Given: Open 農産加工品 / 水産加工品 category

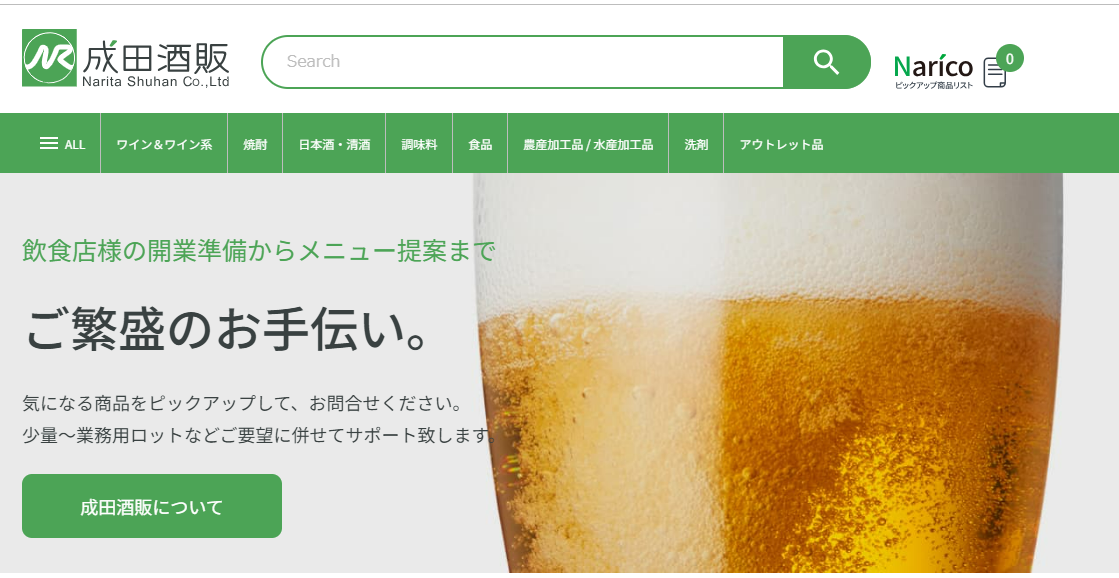Looking at the screenshot, I should pyautogui.click(x=588, y=144).
